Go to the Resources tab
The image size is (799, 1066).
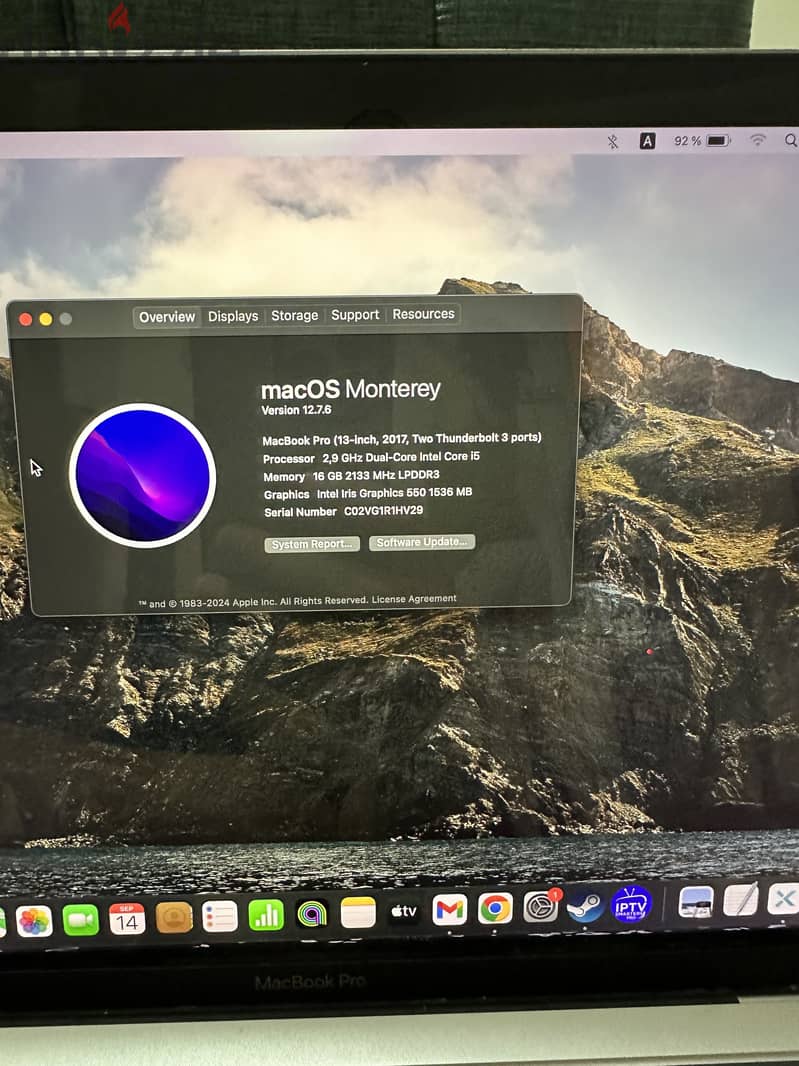(x=423, y=314)
